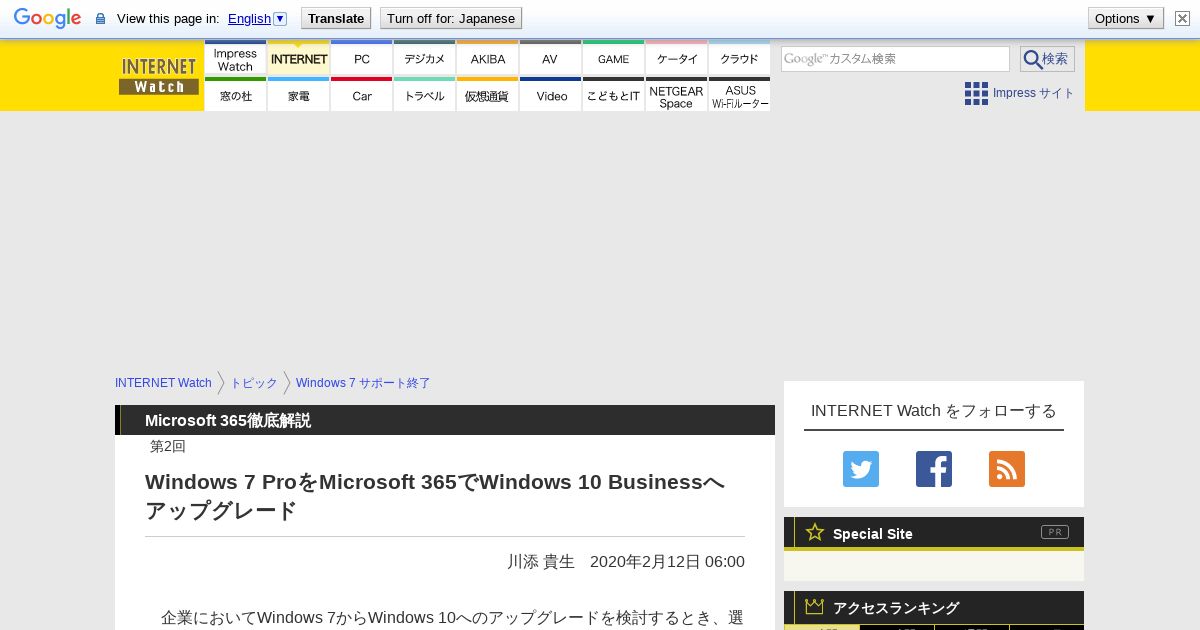This screenshot has height=630, width=1200.
Task: Click Windows 7 サポート終了 breadcrumb
Action: tap(363, 383)
